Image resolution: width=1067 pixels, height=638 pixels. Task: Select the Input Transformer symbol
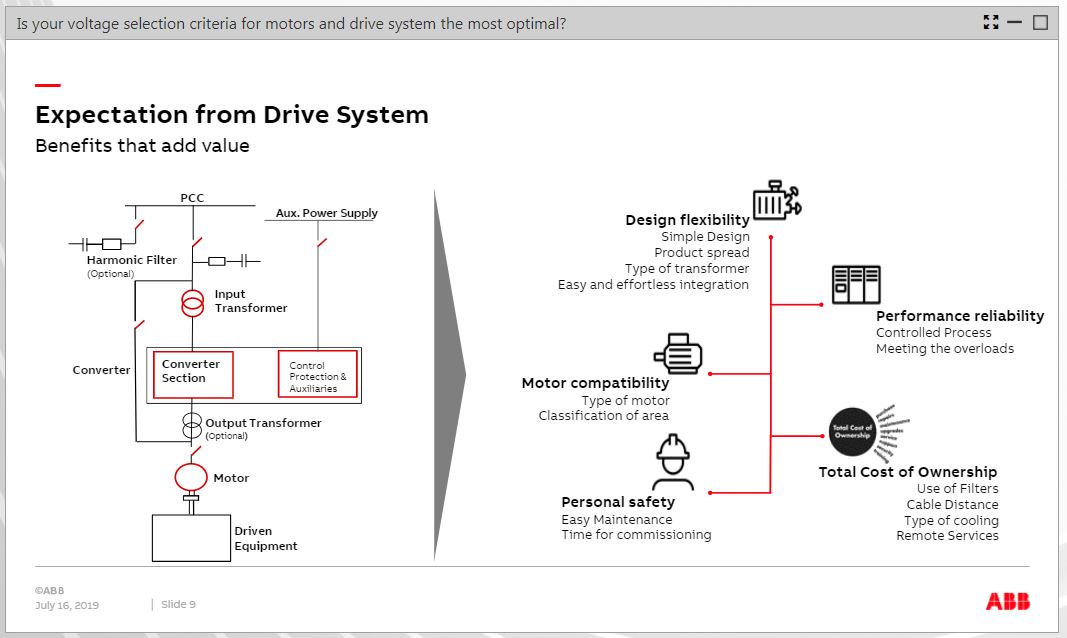(x=193, y=301)
